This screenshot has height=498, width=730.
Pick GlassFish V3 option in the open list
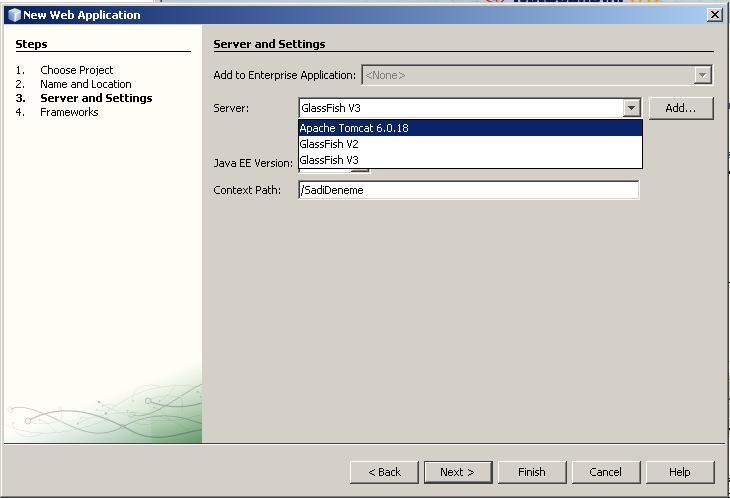coord(470,160)
